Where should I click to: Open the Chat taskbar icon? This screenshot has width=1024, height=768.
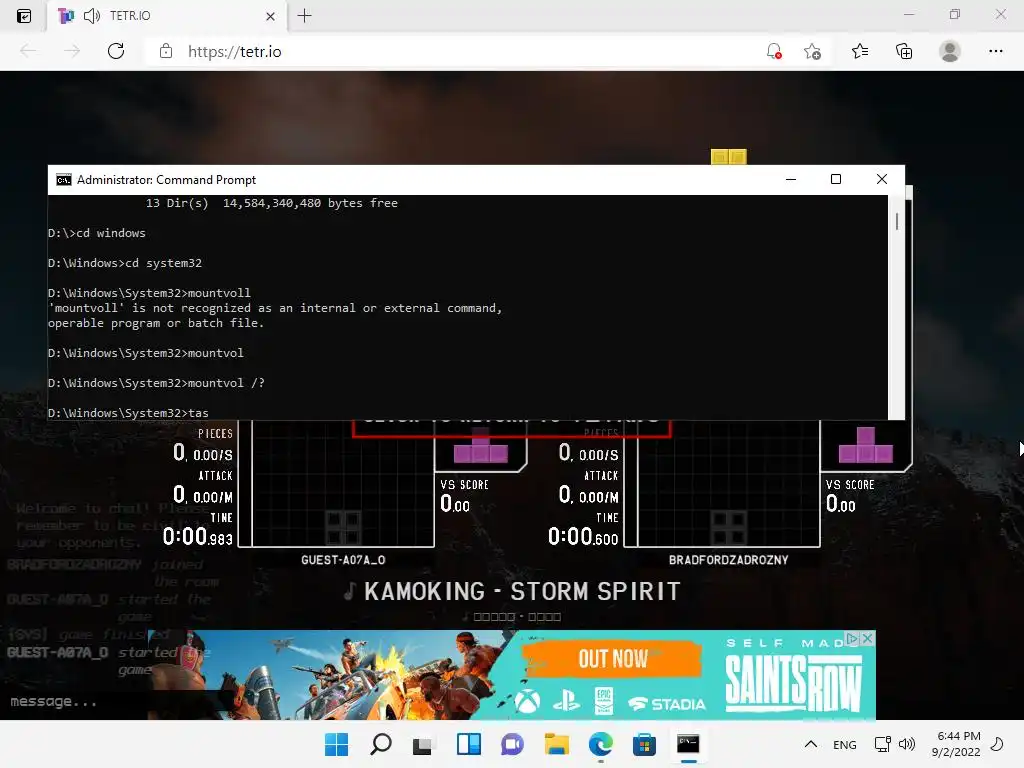[x=512, y=744]
